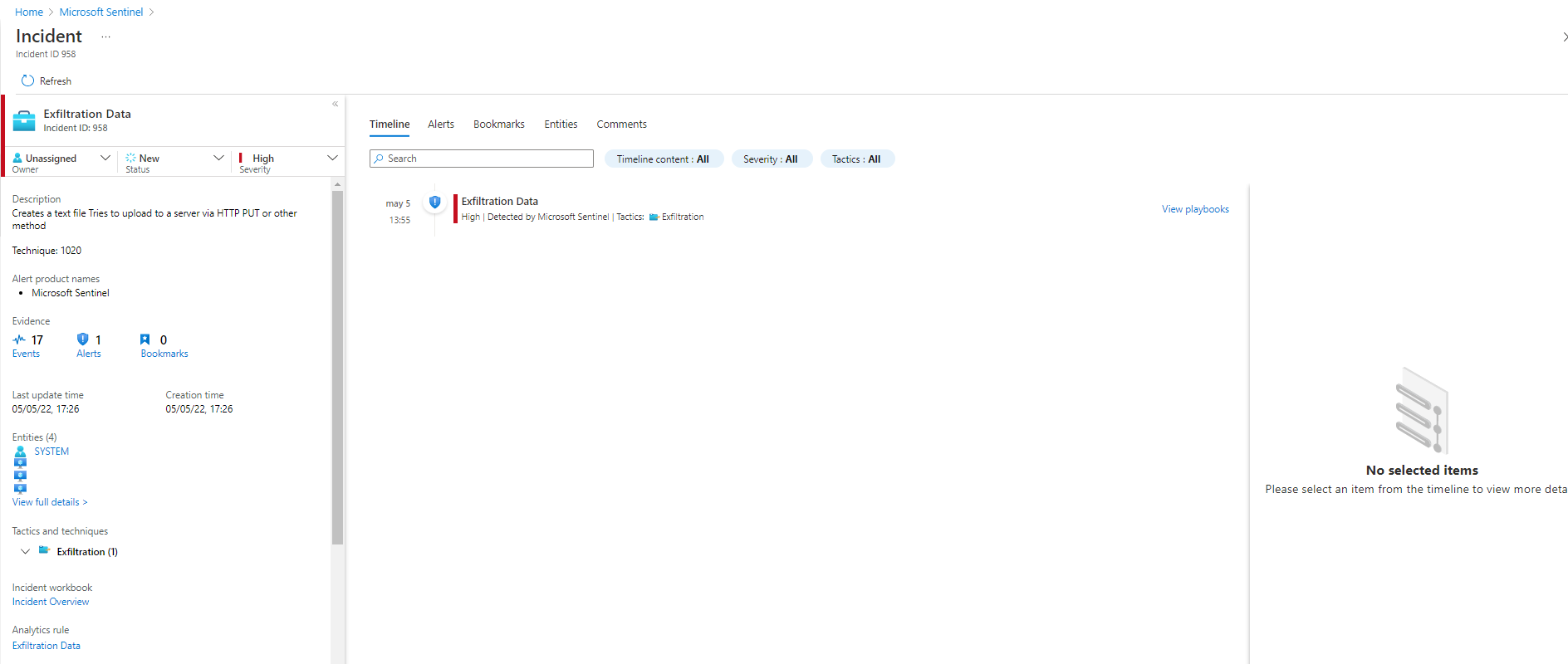Image resolution: width=1568 pixels, height=664 pixels.
Task: Collapse the incident details panel
Action: tap(335, 104)
